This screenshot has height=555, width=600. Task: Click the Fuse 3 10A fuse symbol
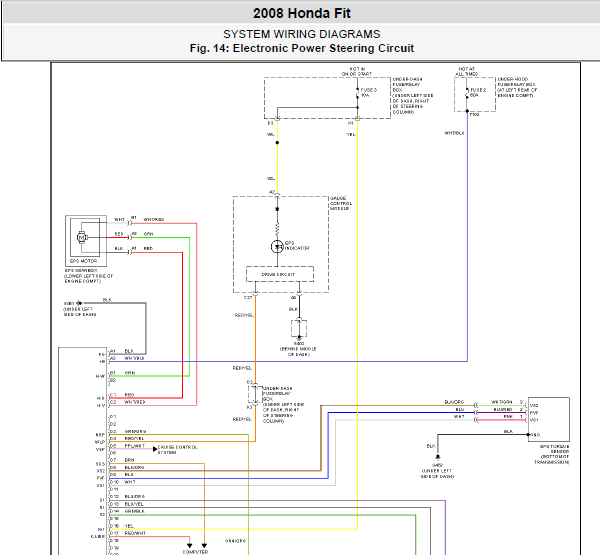357,92
